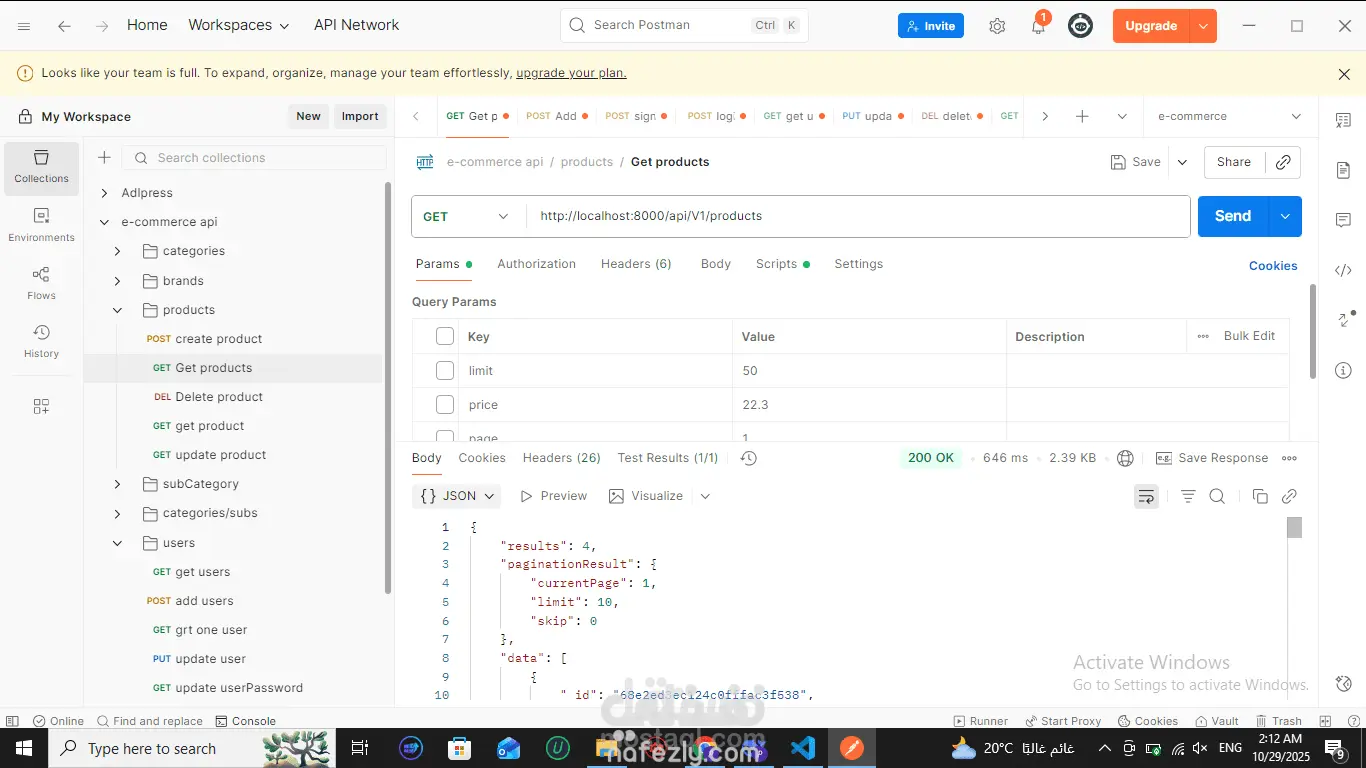
Task: Copy response body icon
Action: 1260,496
